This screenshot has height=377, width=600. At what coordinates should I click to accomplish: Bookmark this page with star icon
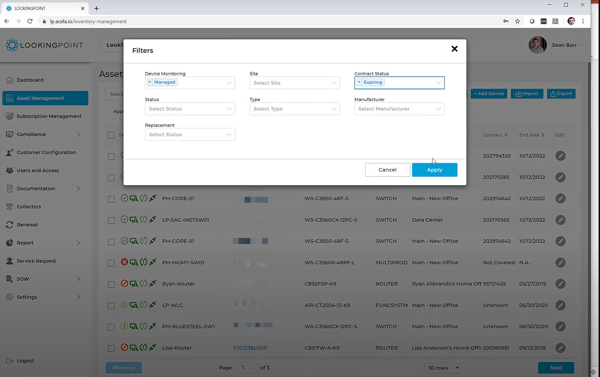click(517, 21)
